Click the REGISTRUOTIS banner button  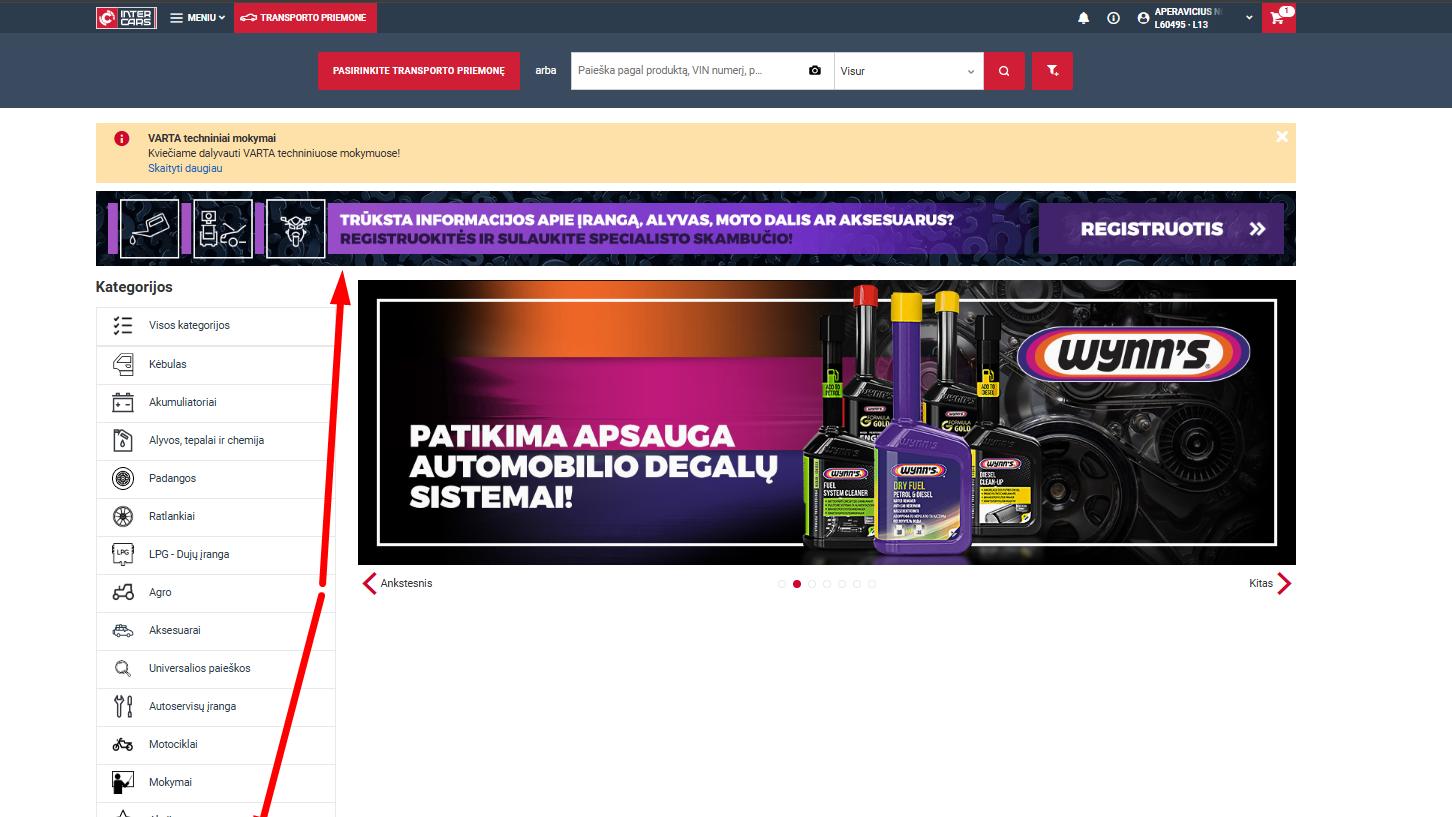tap(1161, 229)
